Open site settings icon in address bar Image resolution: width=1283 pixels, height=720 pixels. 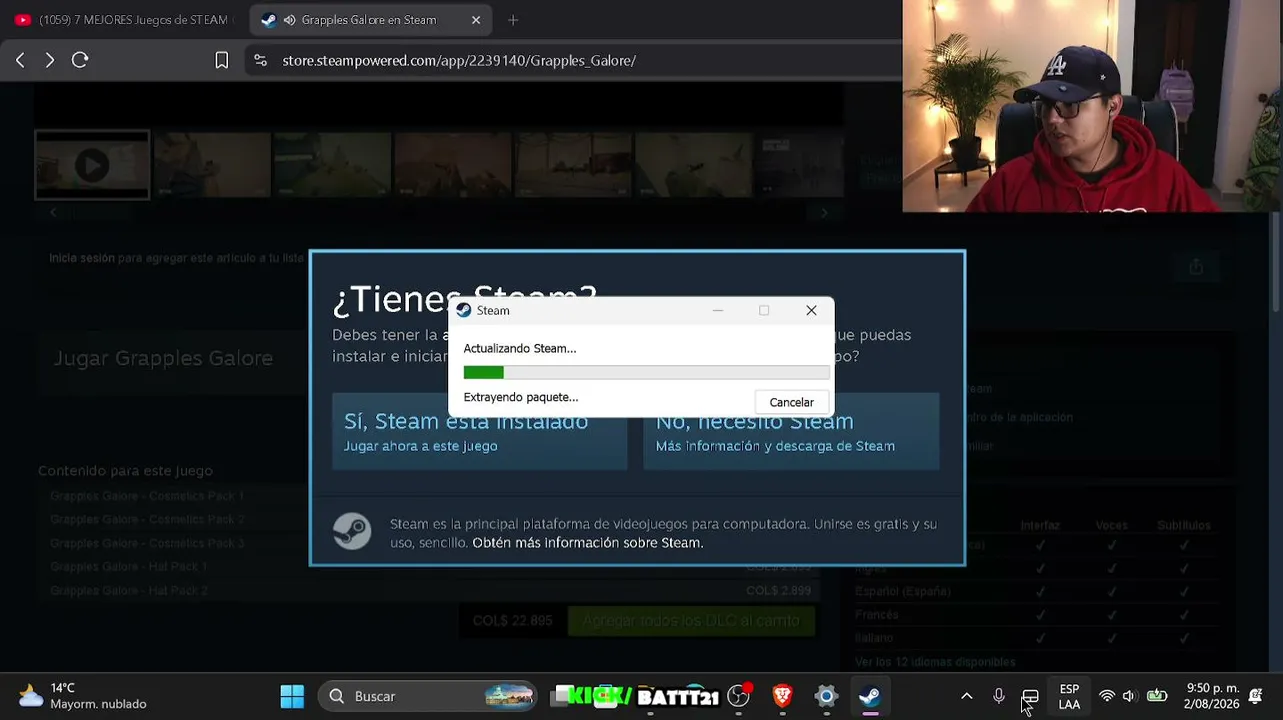click(x=261, y=60)
